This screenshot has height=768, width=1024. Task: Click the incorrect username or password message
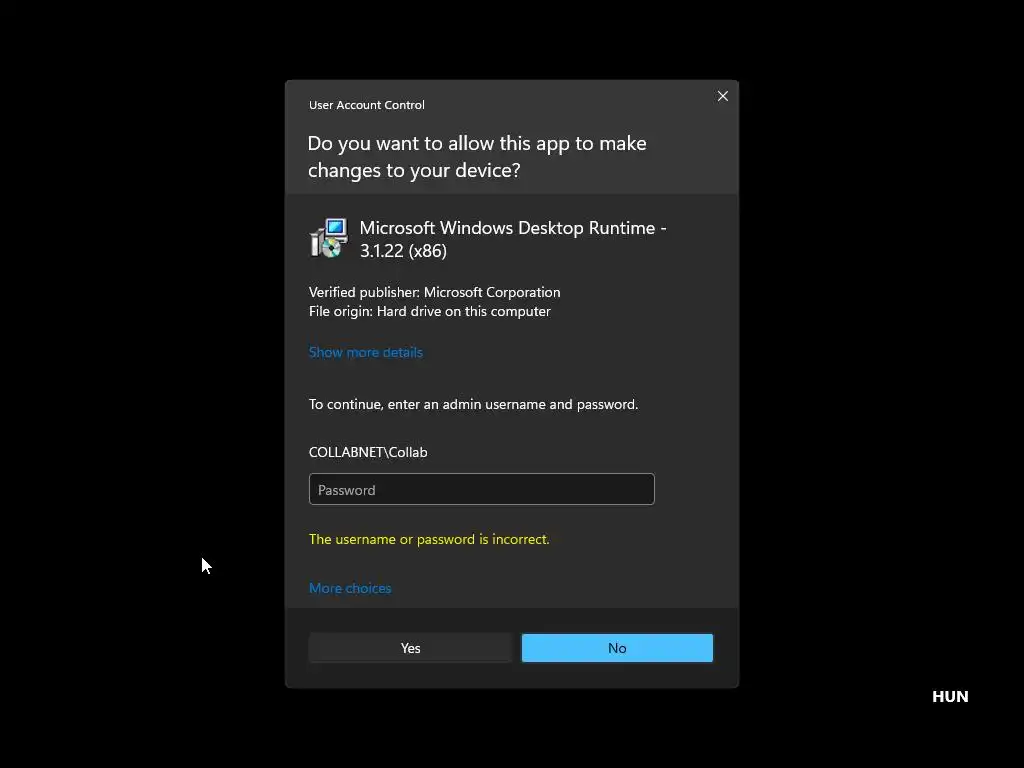pos(429,539)
